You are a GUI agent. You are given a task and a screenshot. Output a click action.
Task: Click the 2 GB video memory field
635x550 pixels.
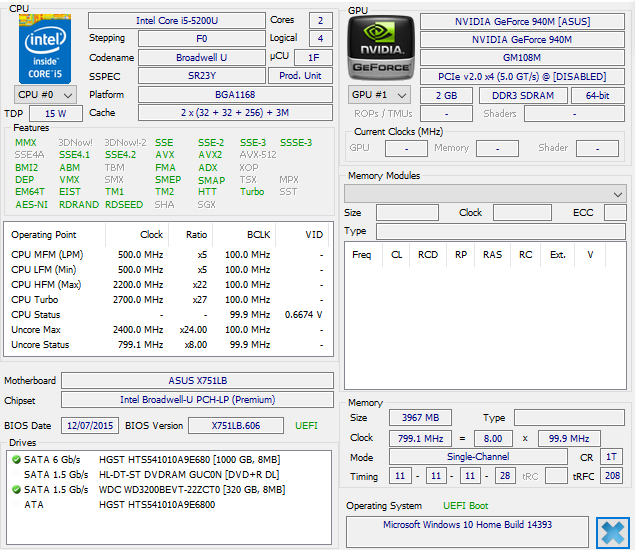coord(446,96)
